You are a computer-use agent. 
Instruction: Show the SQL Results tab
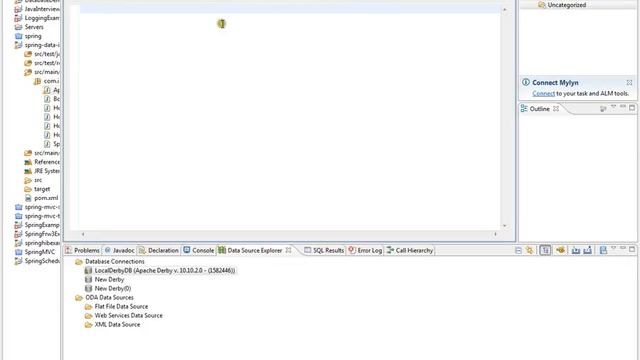(324, 250)
